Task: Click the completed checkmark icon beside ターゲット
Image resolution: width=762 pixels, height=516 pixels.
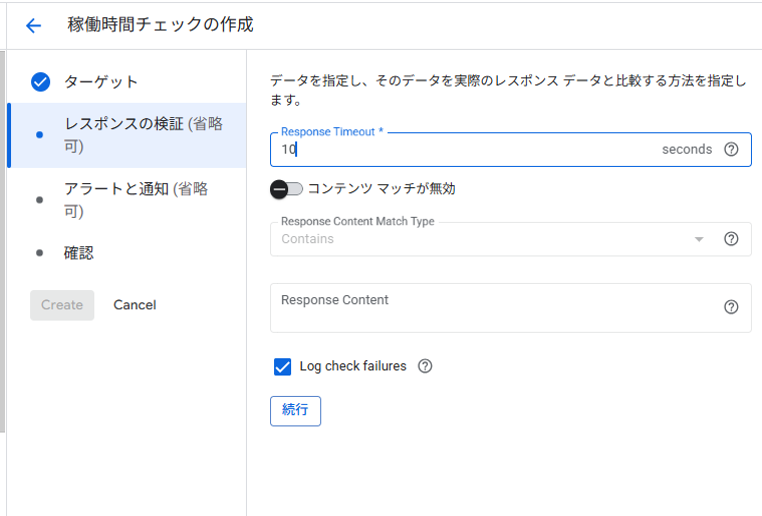Action: (x=40, y=82)
